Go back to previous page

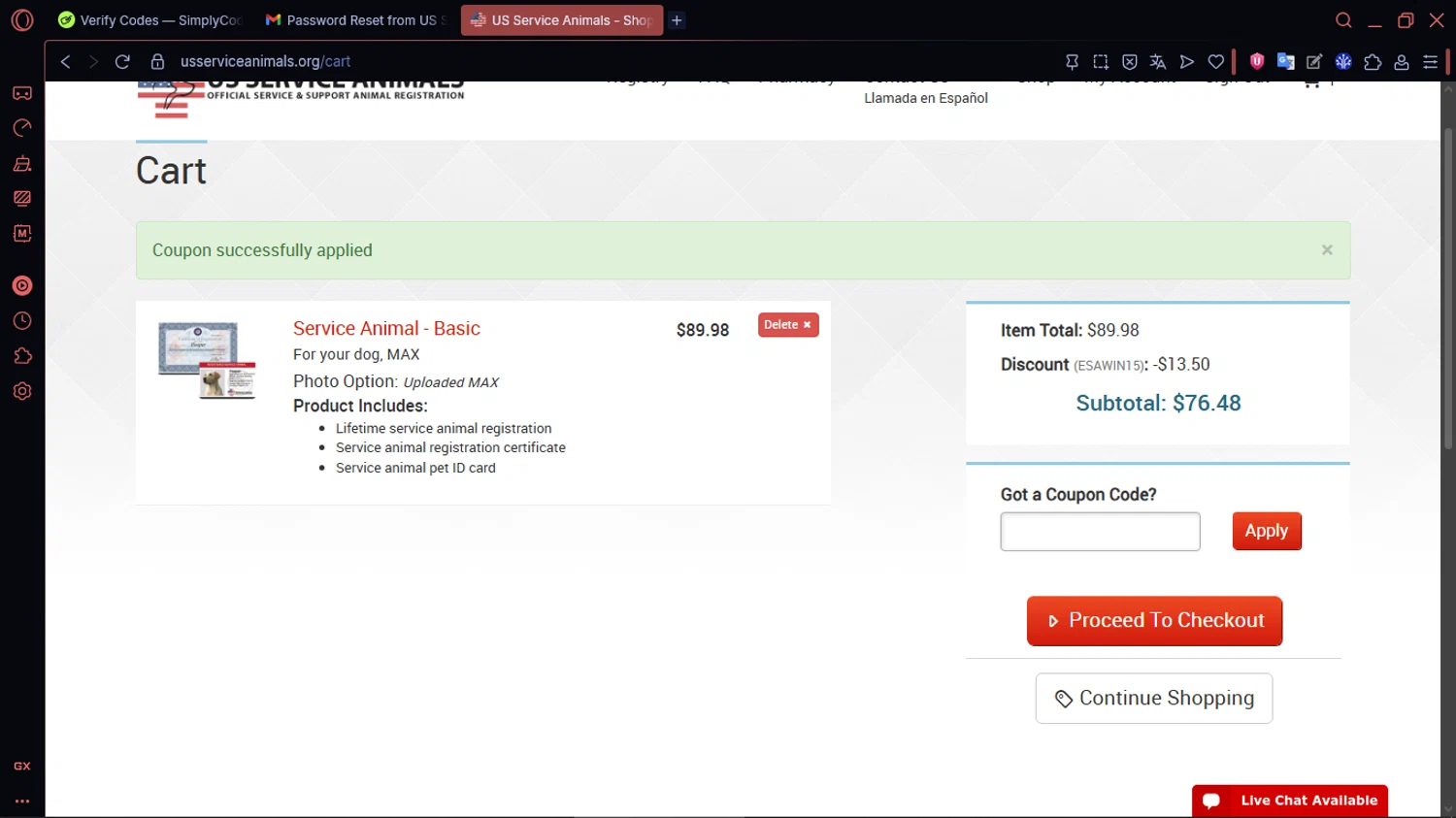(65, 61)
